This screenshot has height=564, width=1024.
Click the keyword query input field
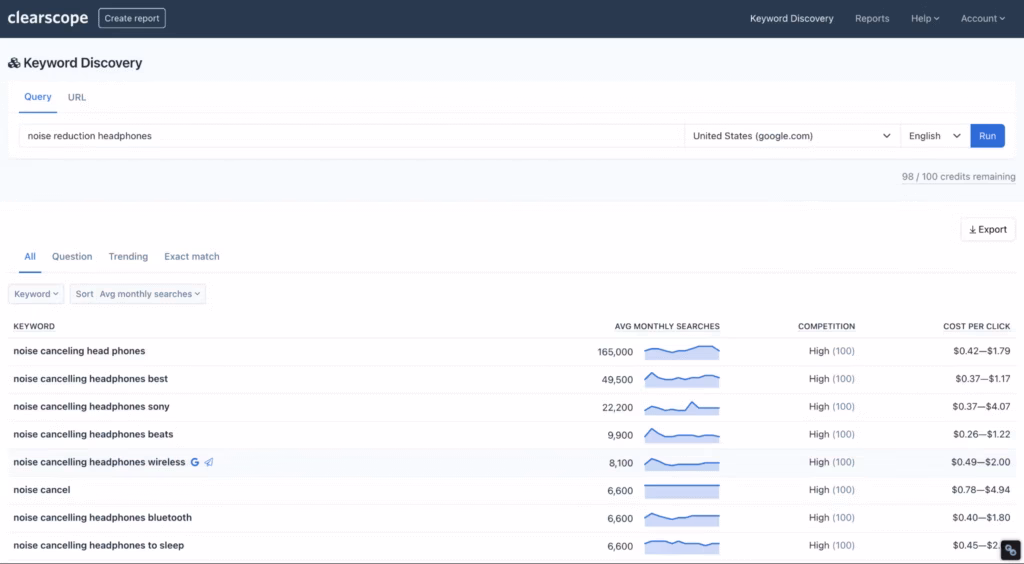point(350,136)
